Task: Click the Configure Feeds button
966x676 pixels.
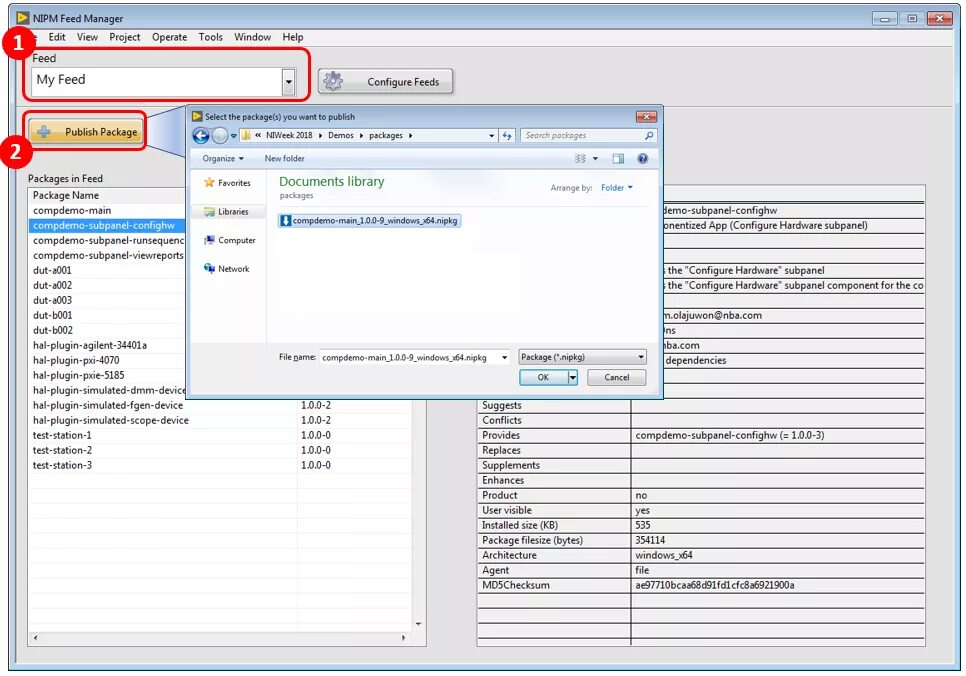Action: (386, 81)
